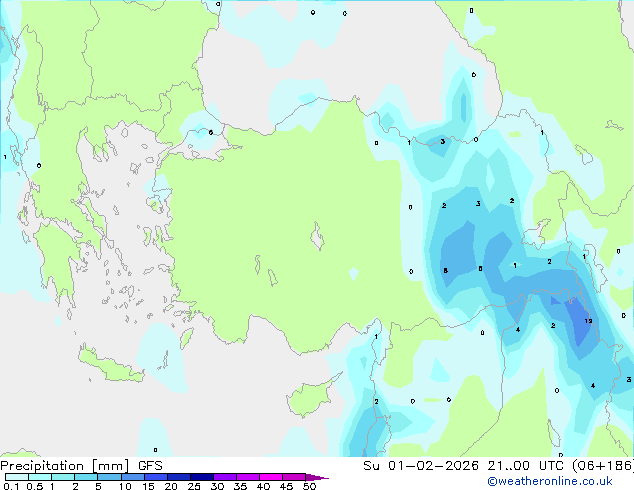Click the forecast run label "(06+186)"
634x490 pixels.
[603, 466]
